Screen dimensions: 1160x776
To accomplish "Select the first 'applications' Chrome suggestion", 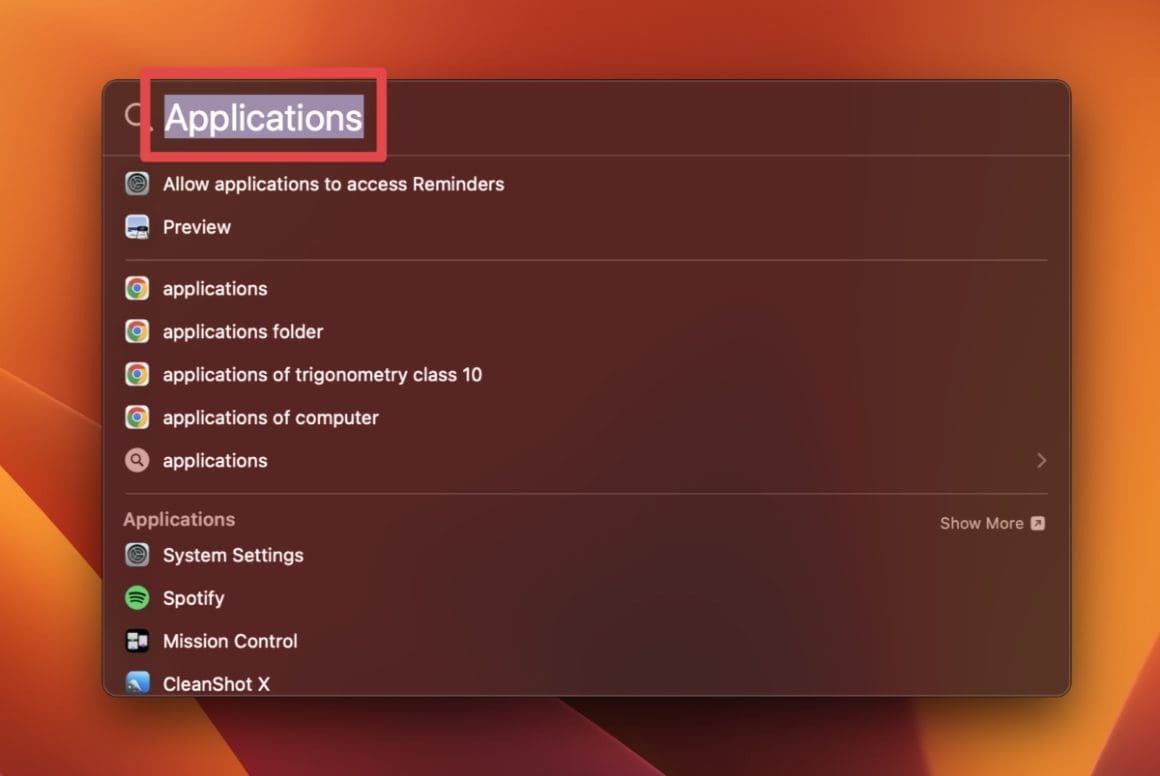I will pyautogui.click(x=215, y=288).
